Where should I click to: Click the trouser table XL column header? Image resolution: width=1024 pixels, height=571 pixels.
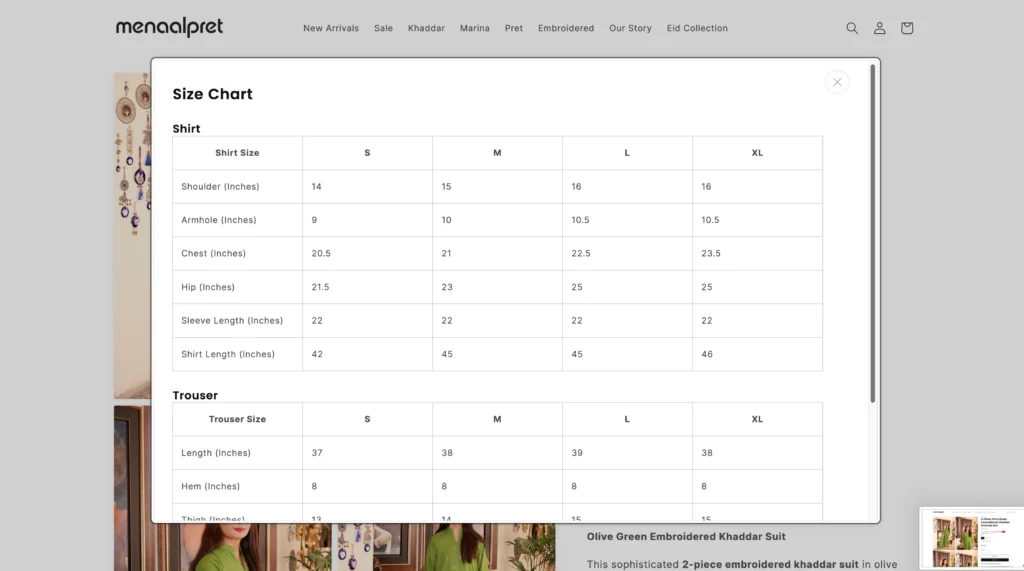[757, 419]
